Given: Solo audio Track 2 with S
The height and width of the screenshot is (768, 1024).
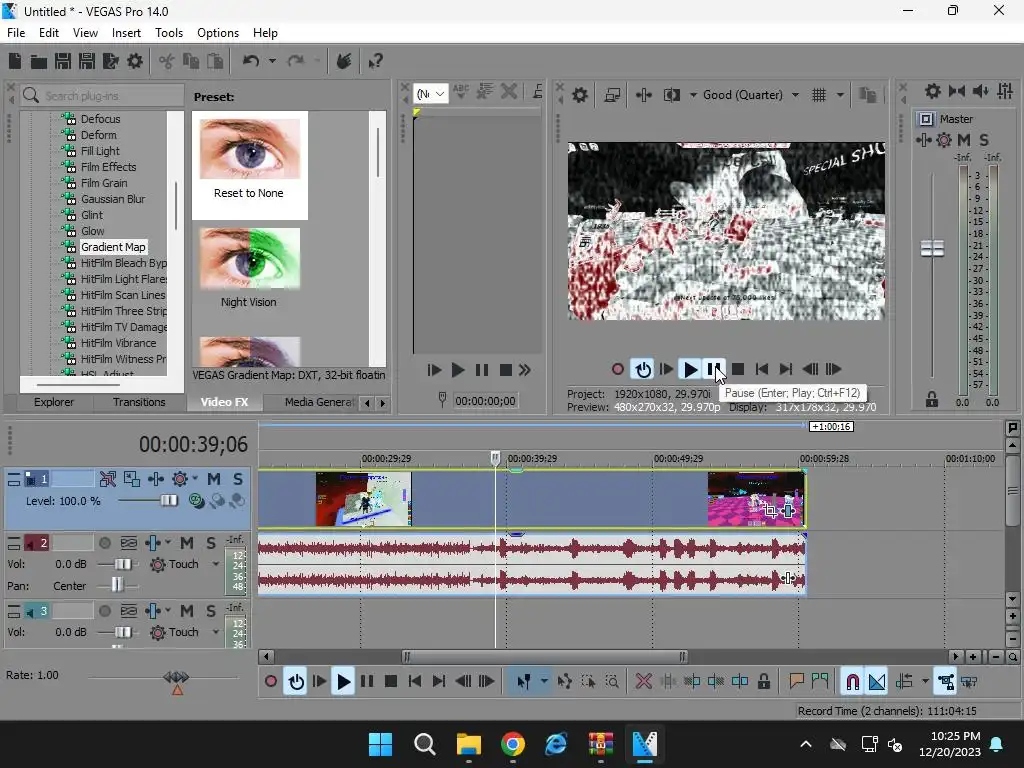Looking at the screenshot, I should click(211, 543).
